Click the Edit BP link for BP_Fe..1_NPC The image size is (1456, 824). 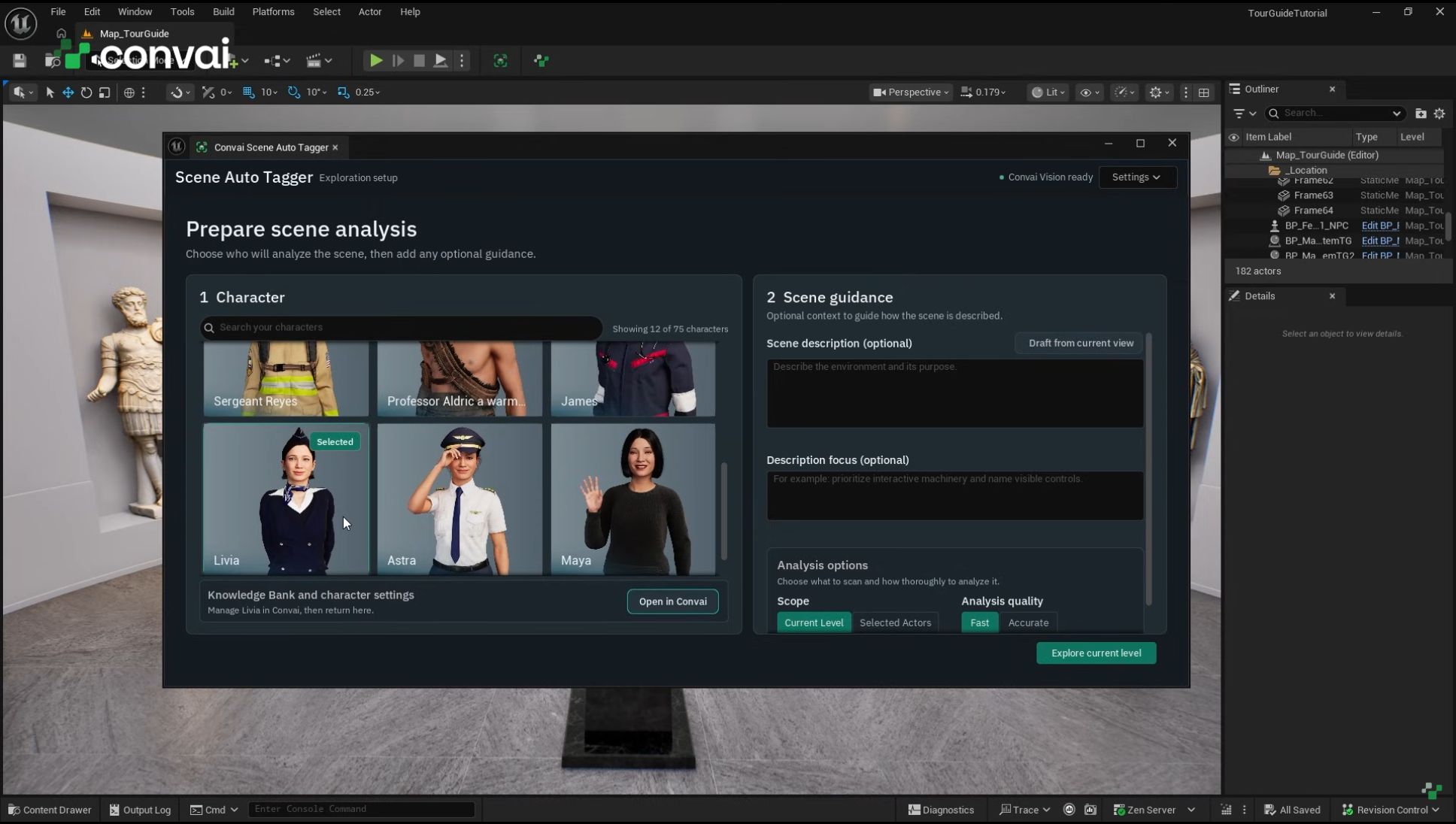(1380, 226)
